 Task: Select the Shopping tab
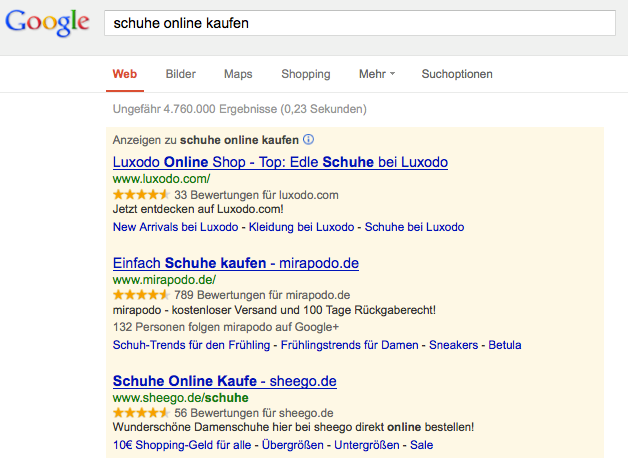pos(305,74)
